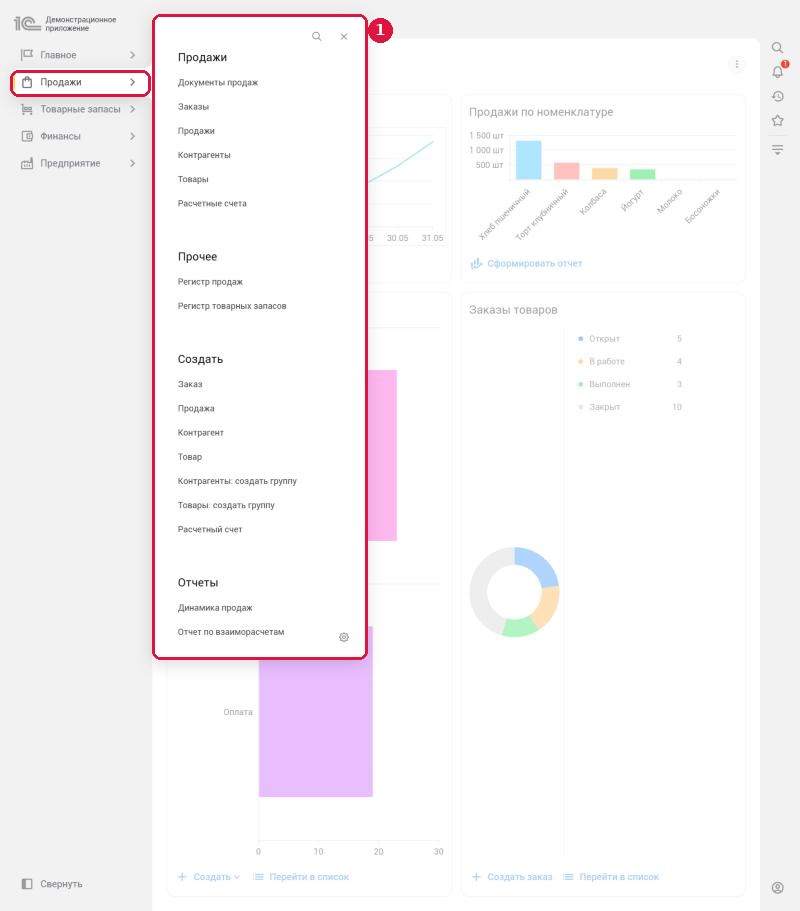Viewport: 800px width, 911px height.
Task: Click the factory icon for Предприятие
Action: 27,163
